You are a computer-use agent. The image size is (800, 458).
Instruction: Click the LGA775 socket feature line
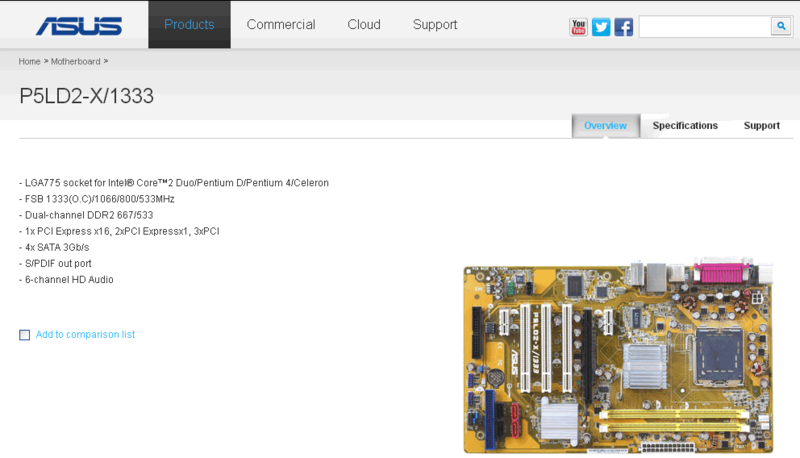[174, 183]
